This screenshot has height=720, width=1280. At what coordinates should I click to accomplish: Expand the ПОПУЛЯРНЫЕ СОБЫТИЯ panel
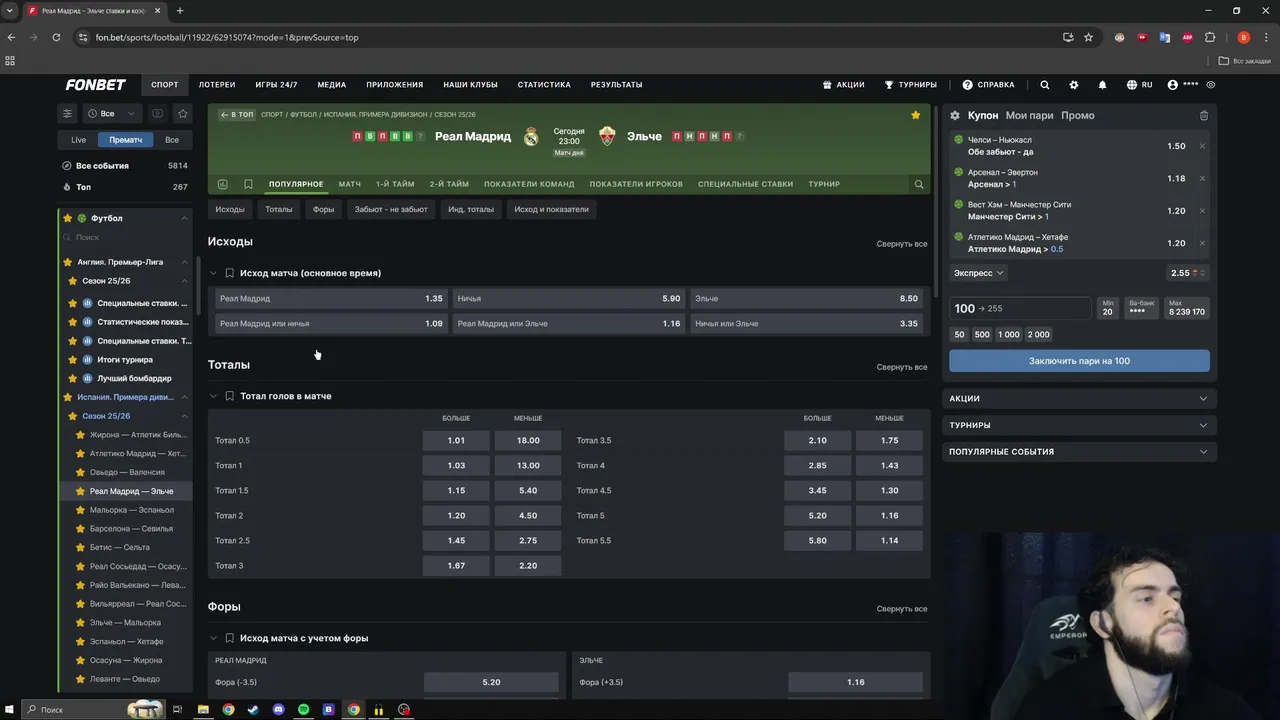tap(1079, 452)
